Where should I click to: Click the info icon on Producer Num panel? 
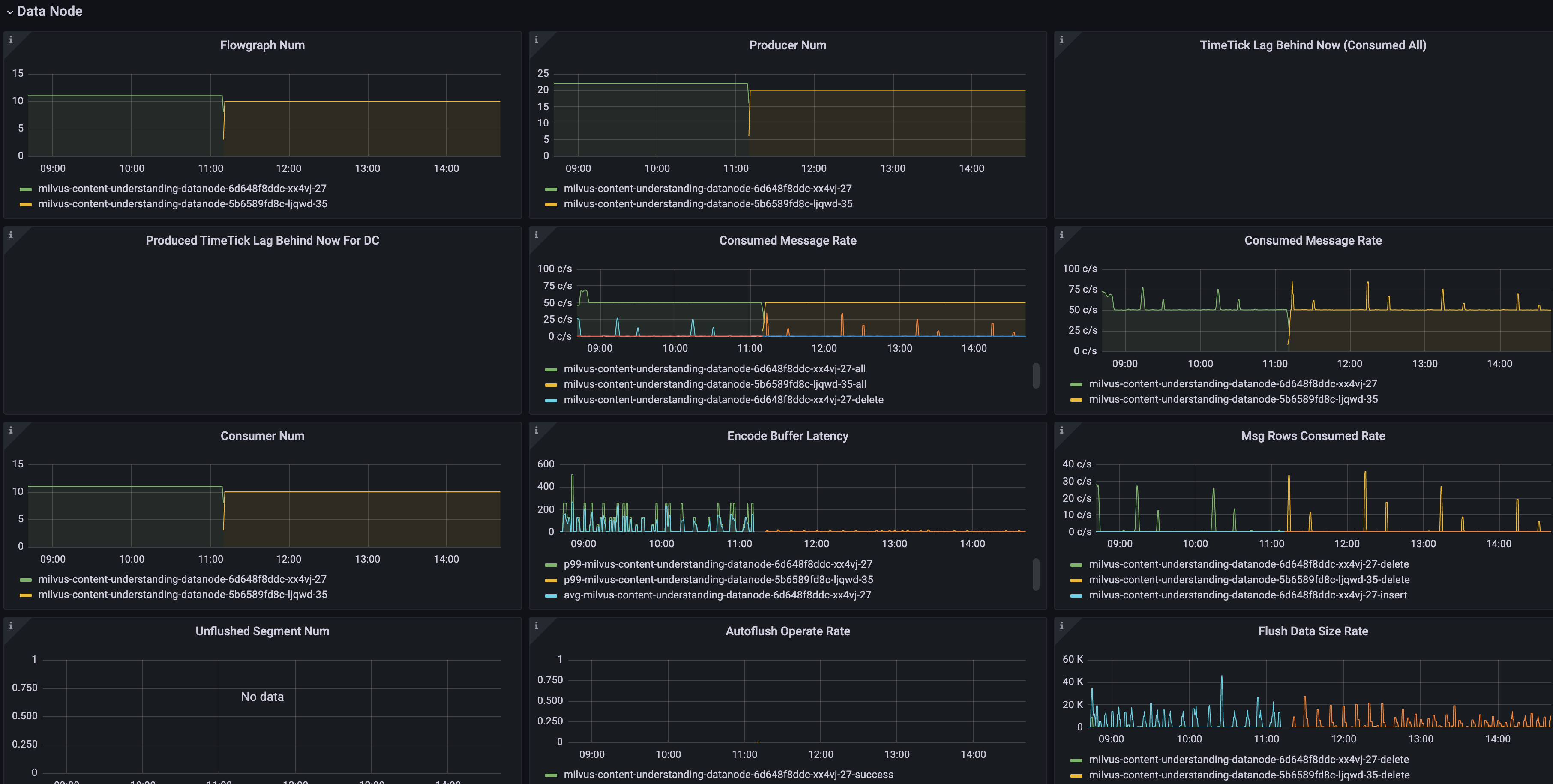tap(536, 39)
